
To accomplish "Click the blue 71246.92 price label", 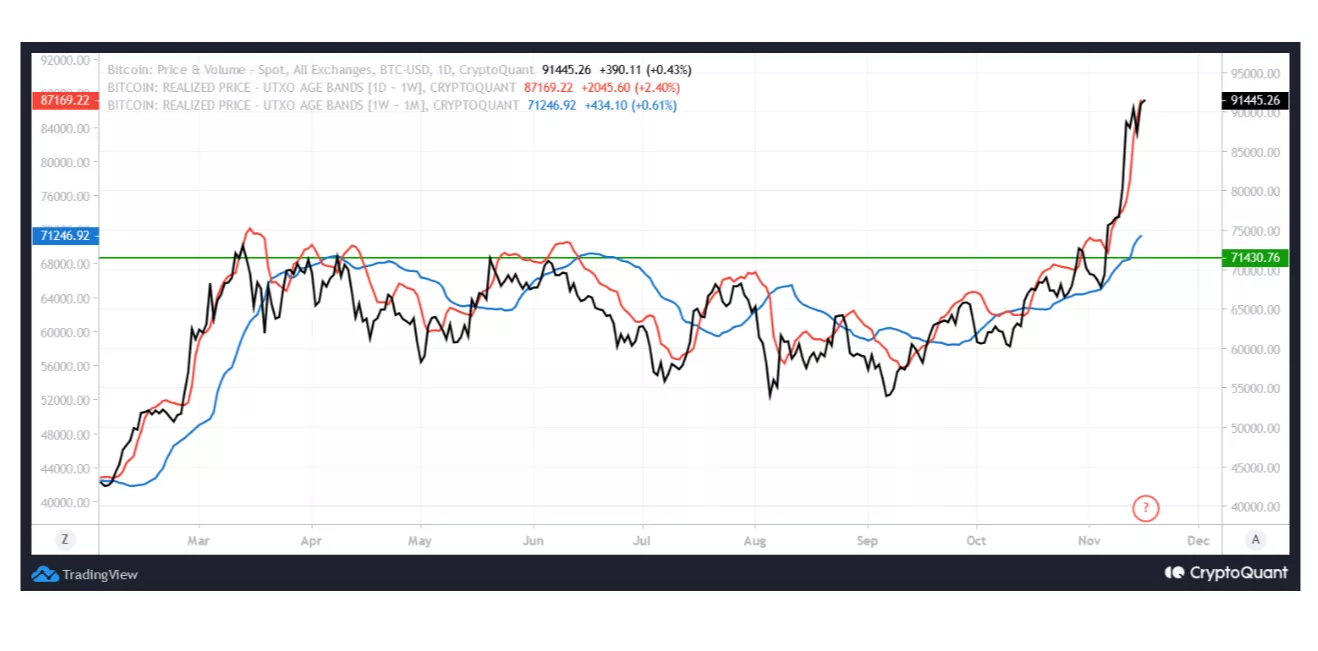I will (64, 236).
